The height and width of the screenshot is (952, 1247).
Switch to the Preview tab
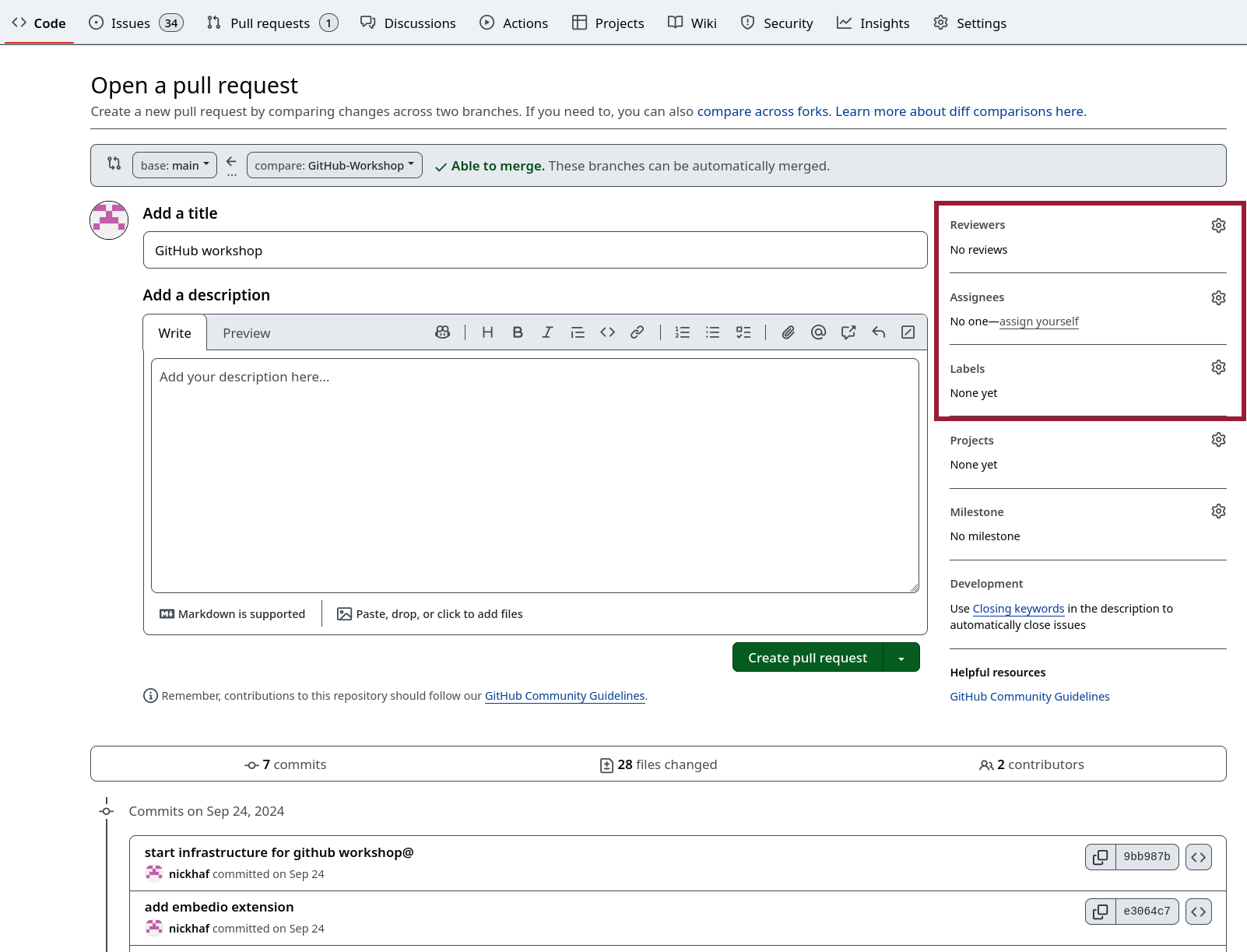pos(246,333)
